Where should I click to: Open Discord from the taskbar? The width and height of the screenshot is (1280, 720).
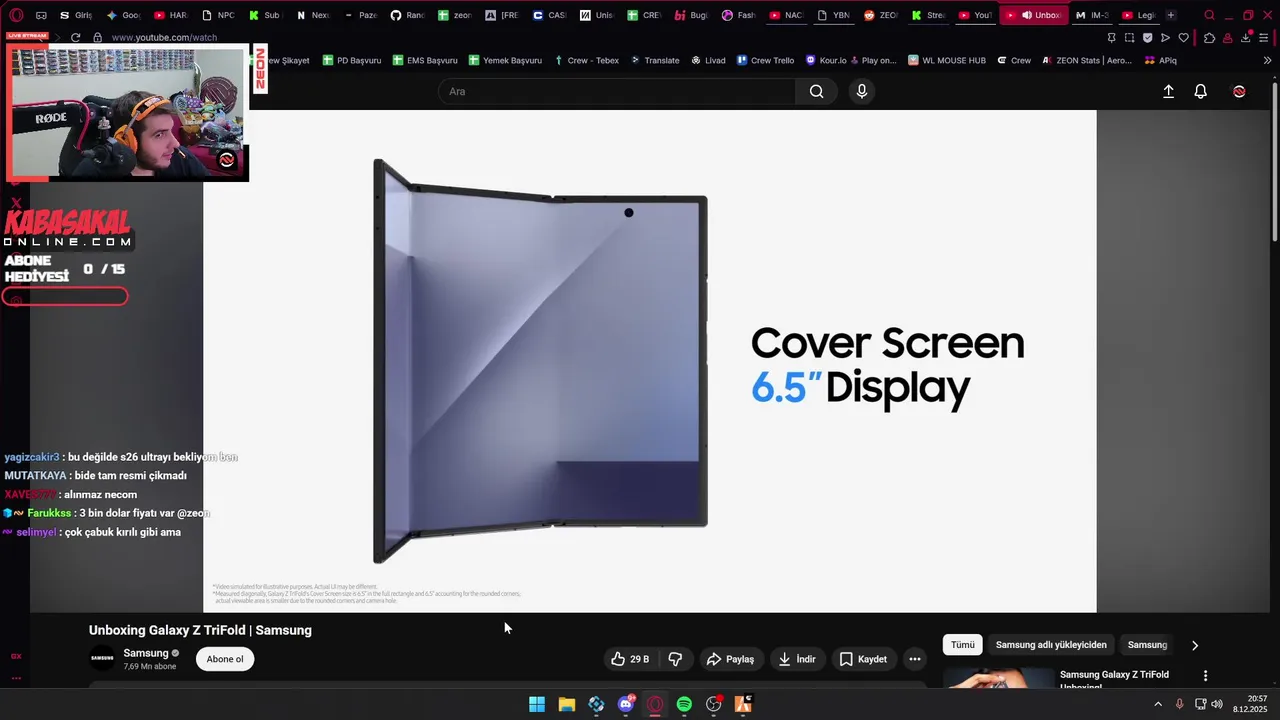626,704
